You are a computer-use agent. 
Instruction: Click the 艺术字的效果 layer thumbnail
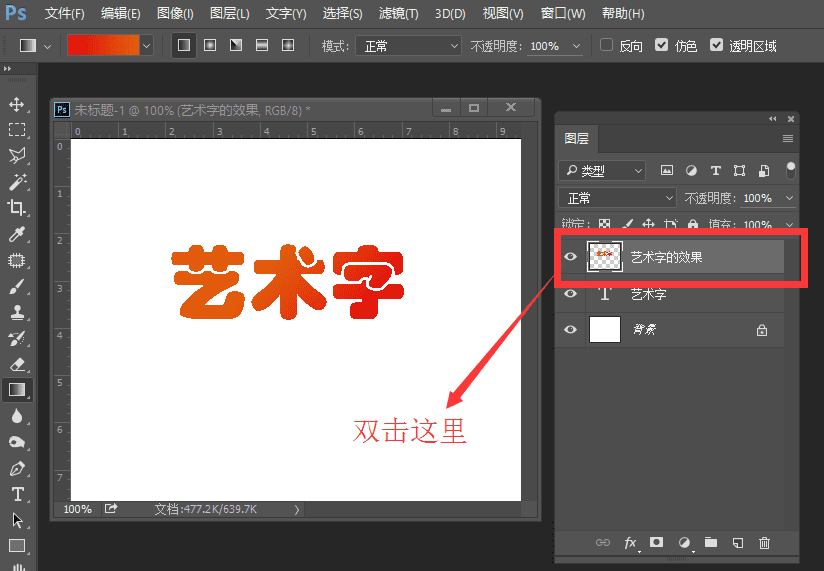[604, 257]
